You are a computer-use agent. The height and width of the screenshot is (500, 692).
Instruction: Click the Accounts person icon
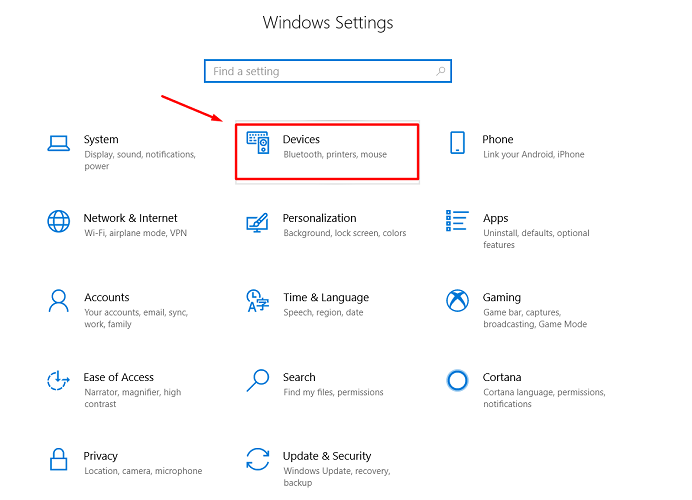click(x=59, y=300)
